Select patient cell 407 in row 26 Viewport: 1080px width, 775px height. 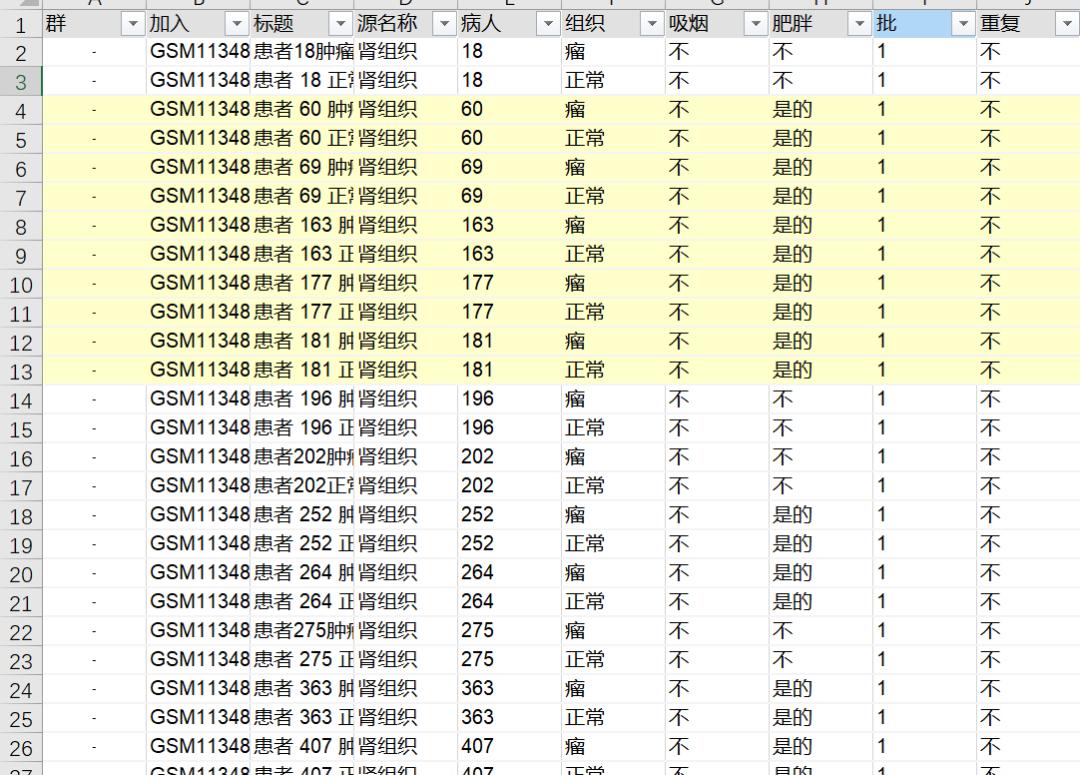coord(510,746)
